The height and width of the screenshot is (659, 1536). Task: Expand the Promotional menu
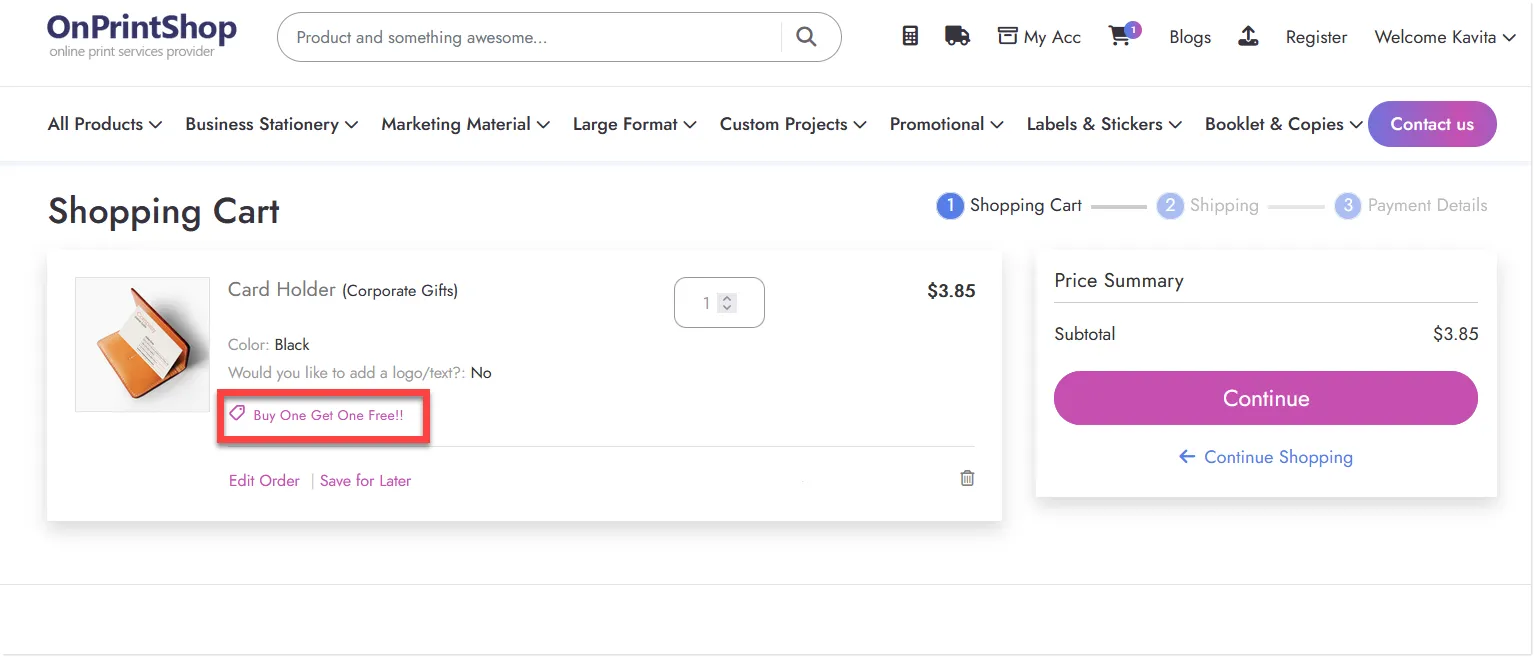coord(947,124)
